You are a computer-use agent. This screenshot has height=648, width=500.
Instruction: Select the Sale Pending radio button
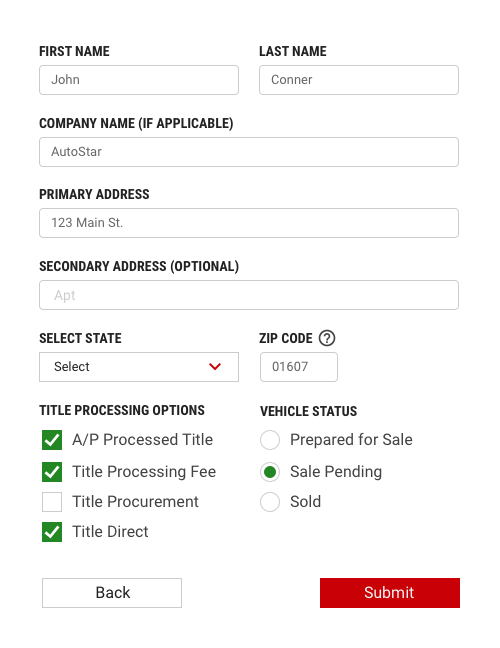pos(270,472)
